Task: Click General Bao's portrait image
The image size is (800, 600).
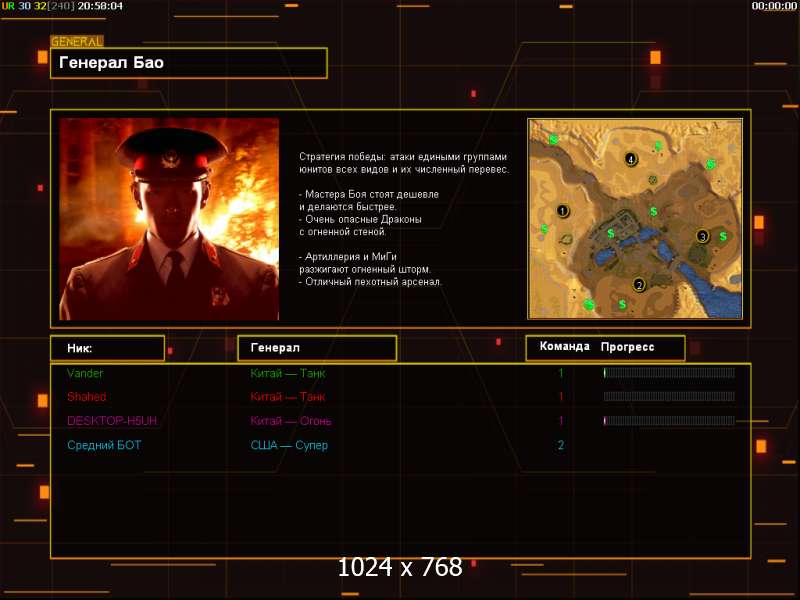Action: [169, 218]
